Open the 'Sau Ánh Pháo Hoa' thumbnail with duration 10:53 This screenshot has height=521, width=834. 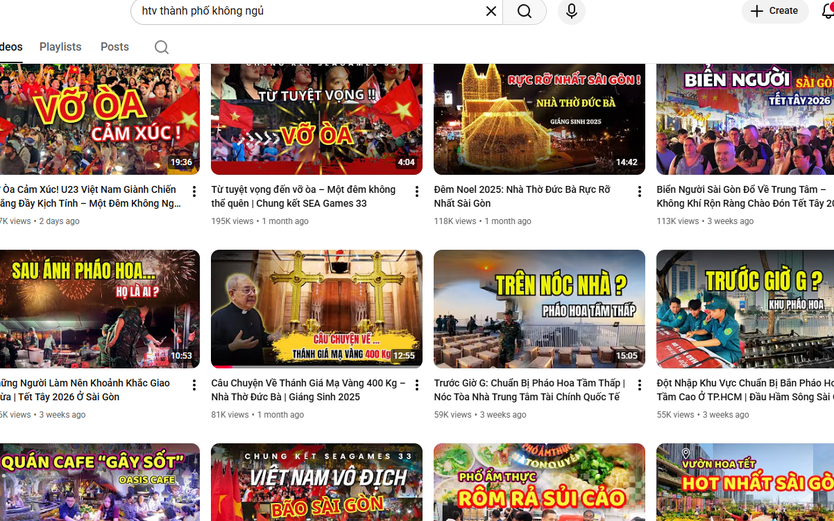pos(99,309)
